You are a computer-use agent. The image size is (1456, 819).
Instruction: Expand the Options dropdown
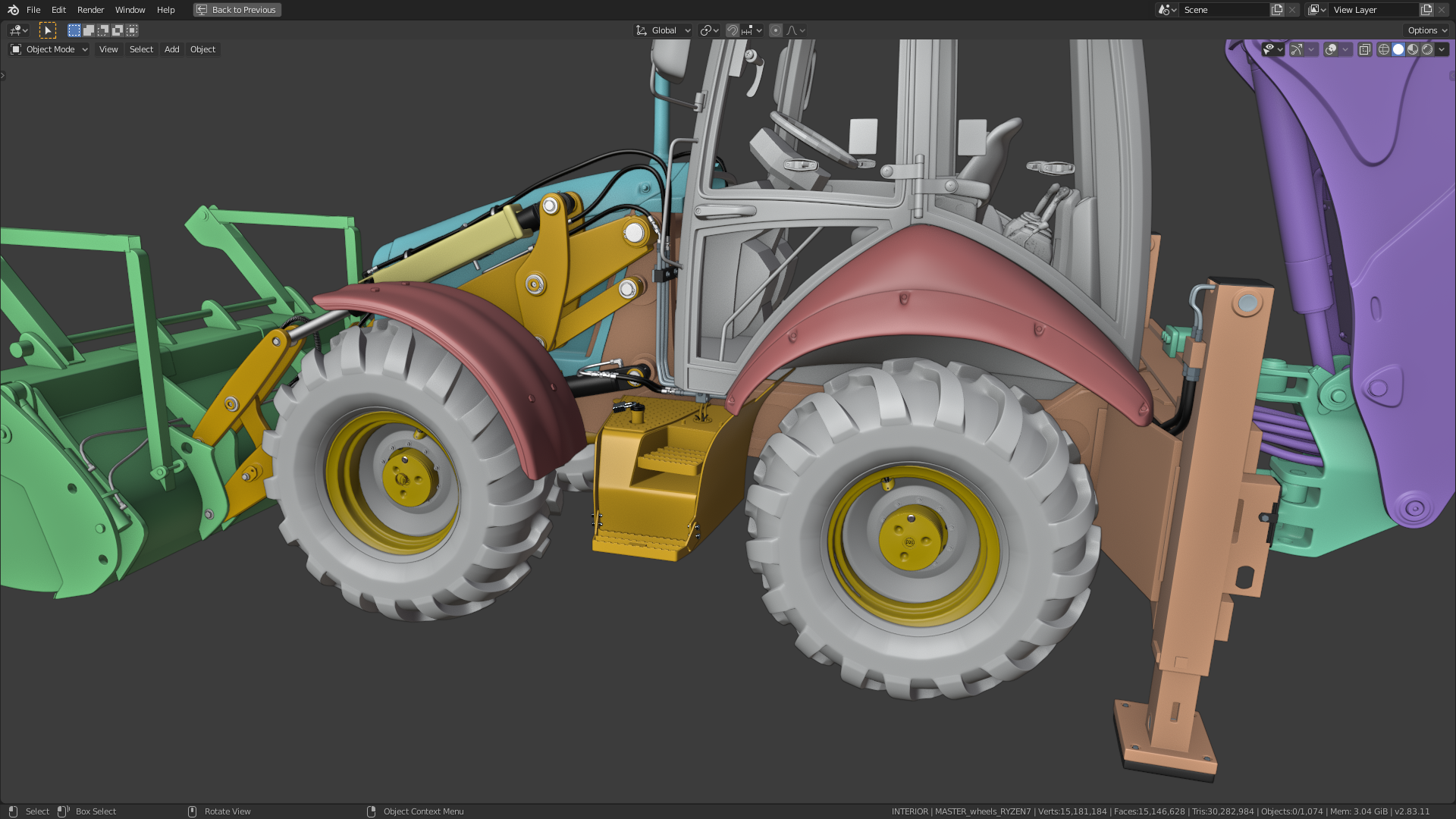tap(1427, 30)
